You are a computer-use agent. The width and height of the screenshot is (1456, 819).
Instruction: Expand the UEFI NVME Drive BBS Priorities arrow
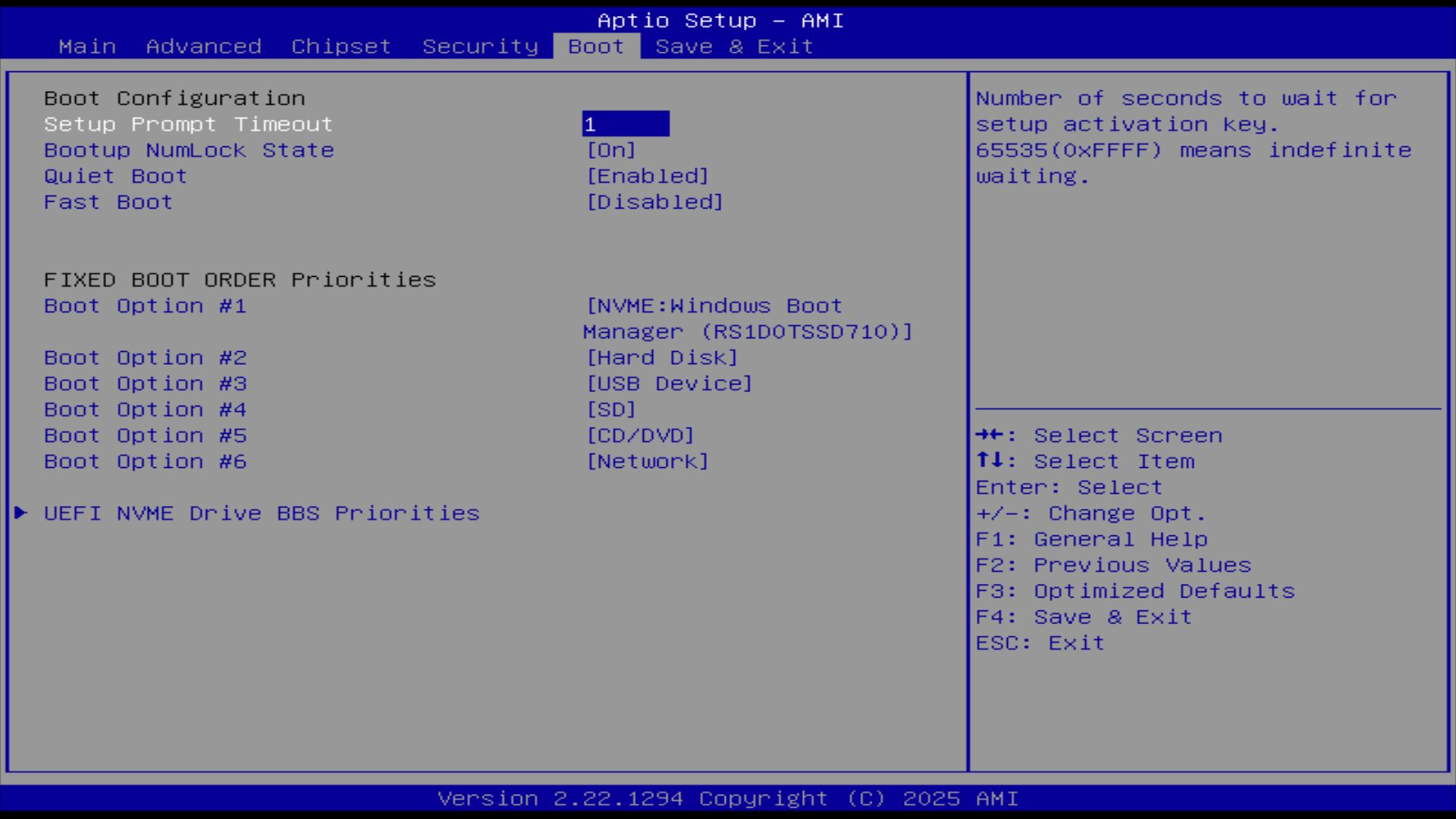point(21,513)
